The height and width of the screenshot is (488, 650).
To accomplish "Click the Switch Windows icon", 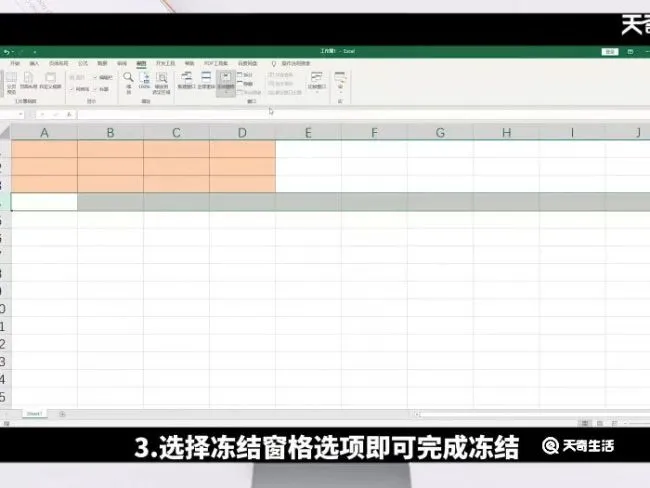I will (317, 80).
